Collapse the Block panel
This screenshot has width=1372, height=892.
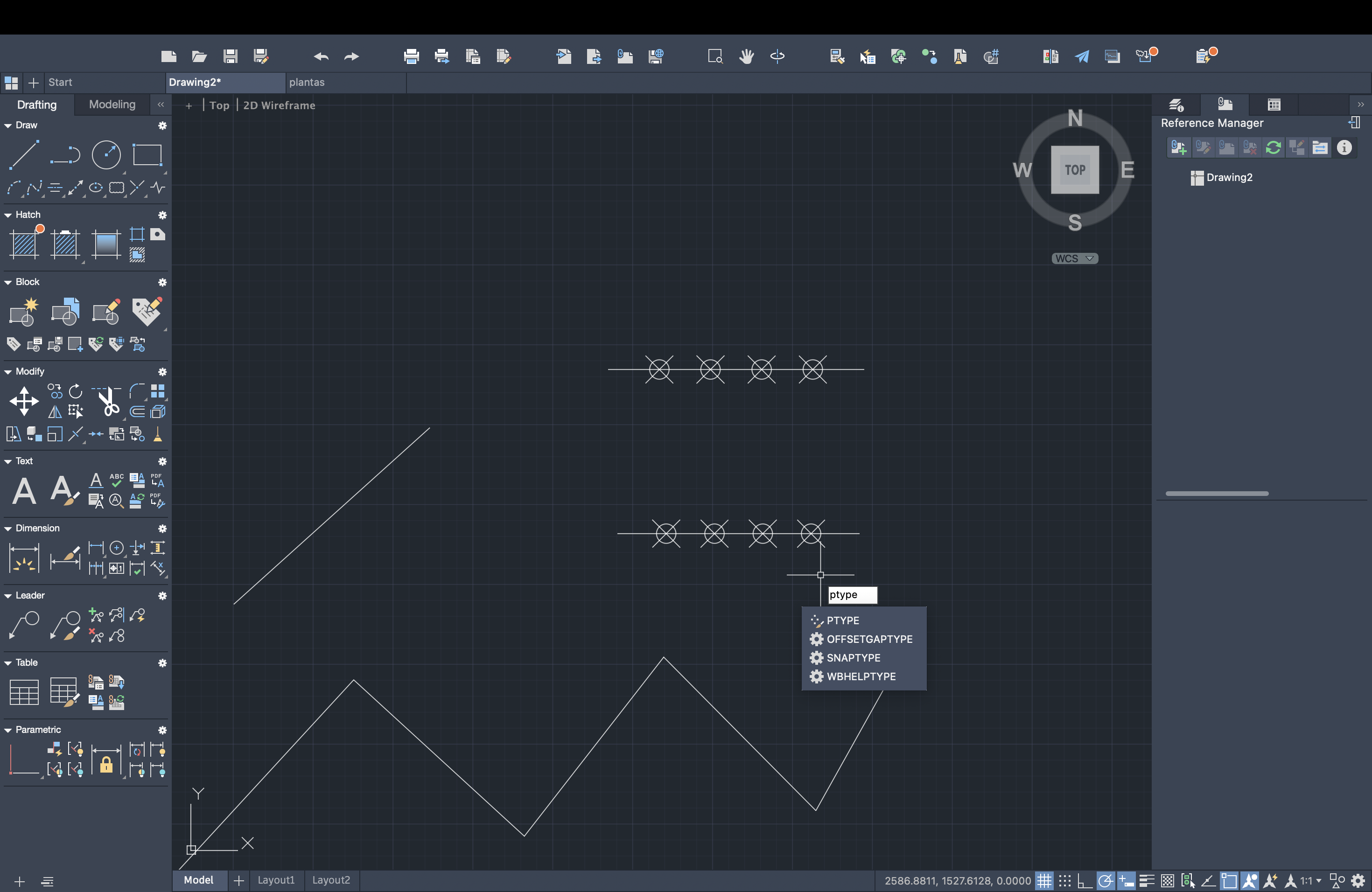pyautogui.click(x=8, y=282)
